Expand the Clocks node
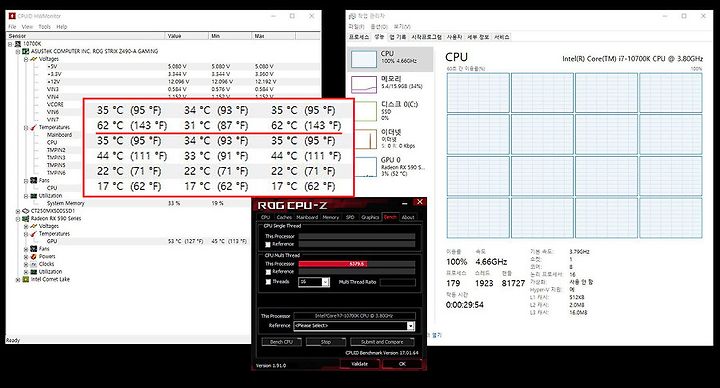 pos(26,264)
